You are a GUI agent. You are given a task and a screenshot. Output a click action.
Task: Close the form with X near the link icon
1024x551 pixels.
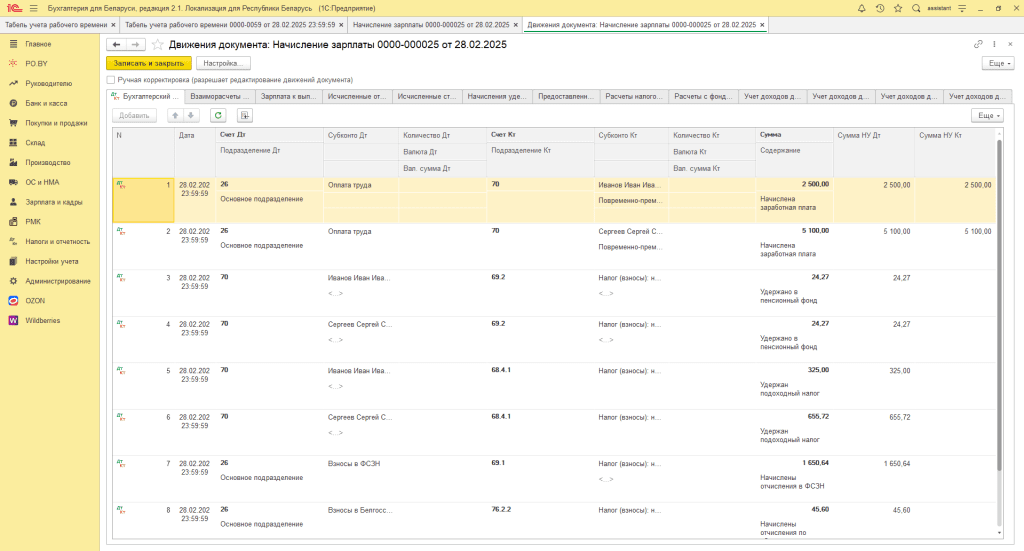click(1010, 44)
